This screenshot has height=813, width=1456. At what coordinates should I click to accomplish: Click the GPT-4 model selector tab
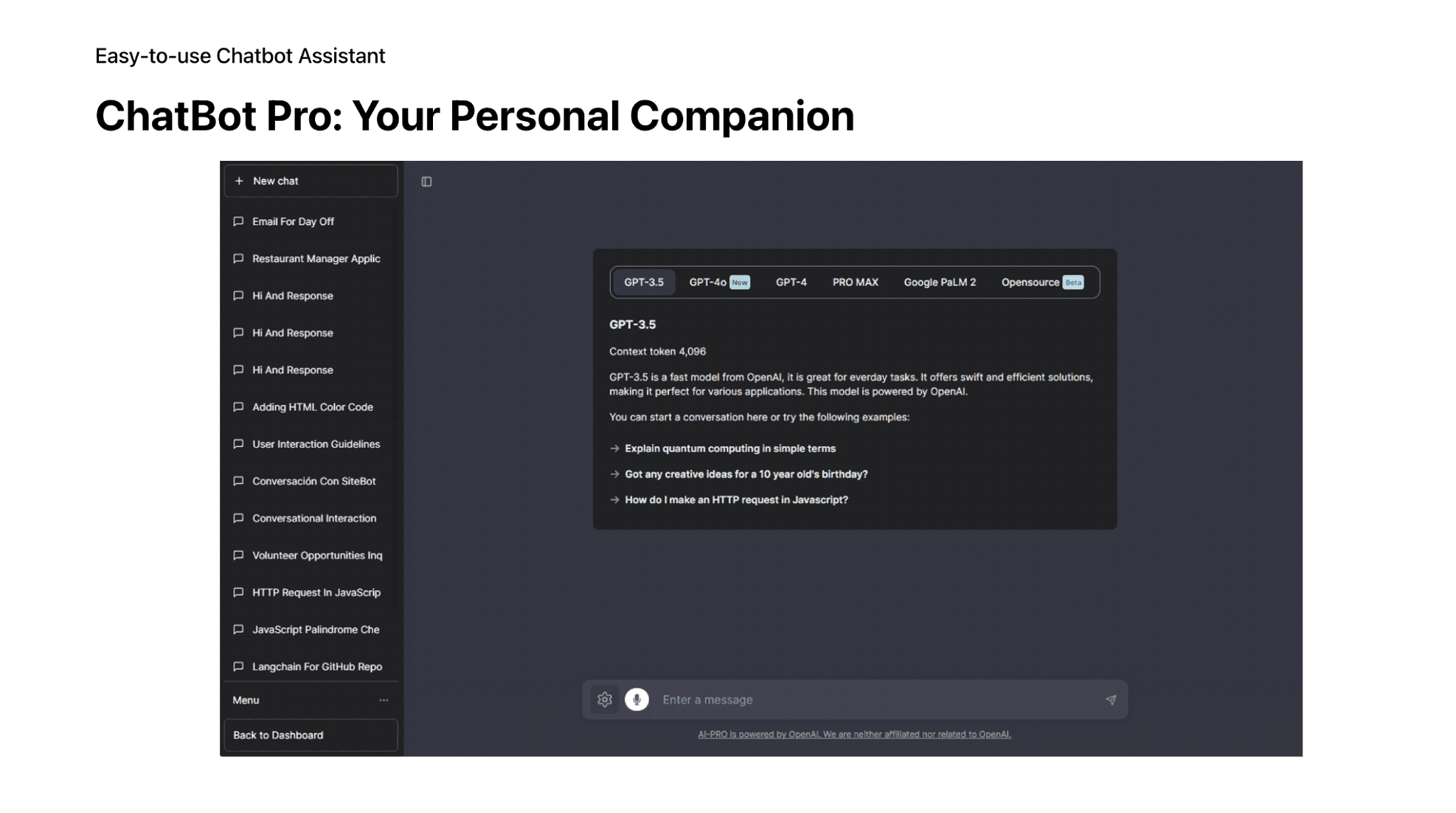click(790, 282)
